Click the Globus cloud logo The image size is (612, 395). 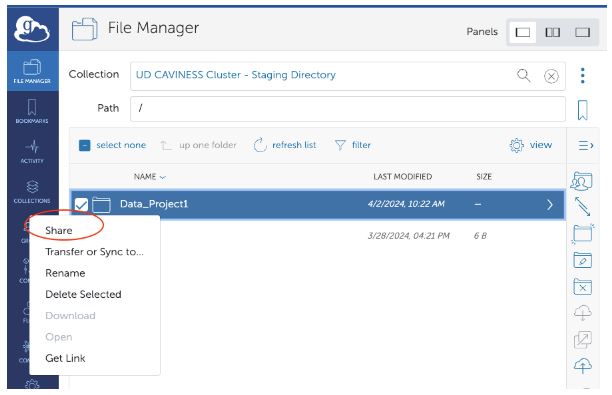point(32,29)
